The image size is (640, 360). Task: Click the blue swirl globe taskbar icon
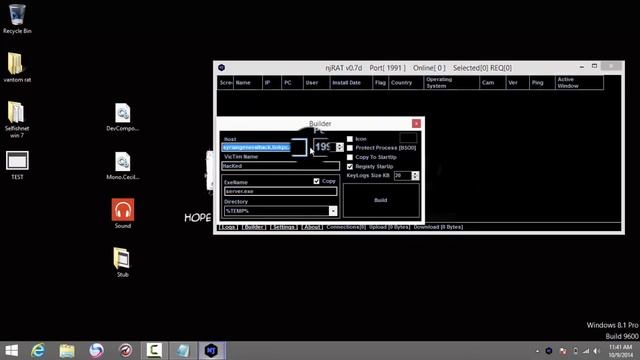[x=96, y=351]
